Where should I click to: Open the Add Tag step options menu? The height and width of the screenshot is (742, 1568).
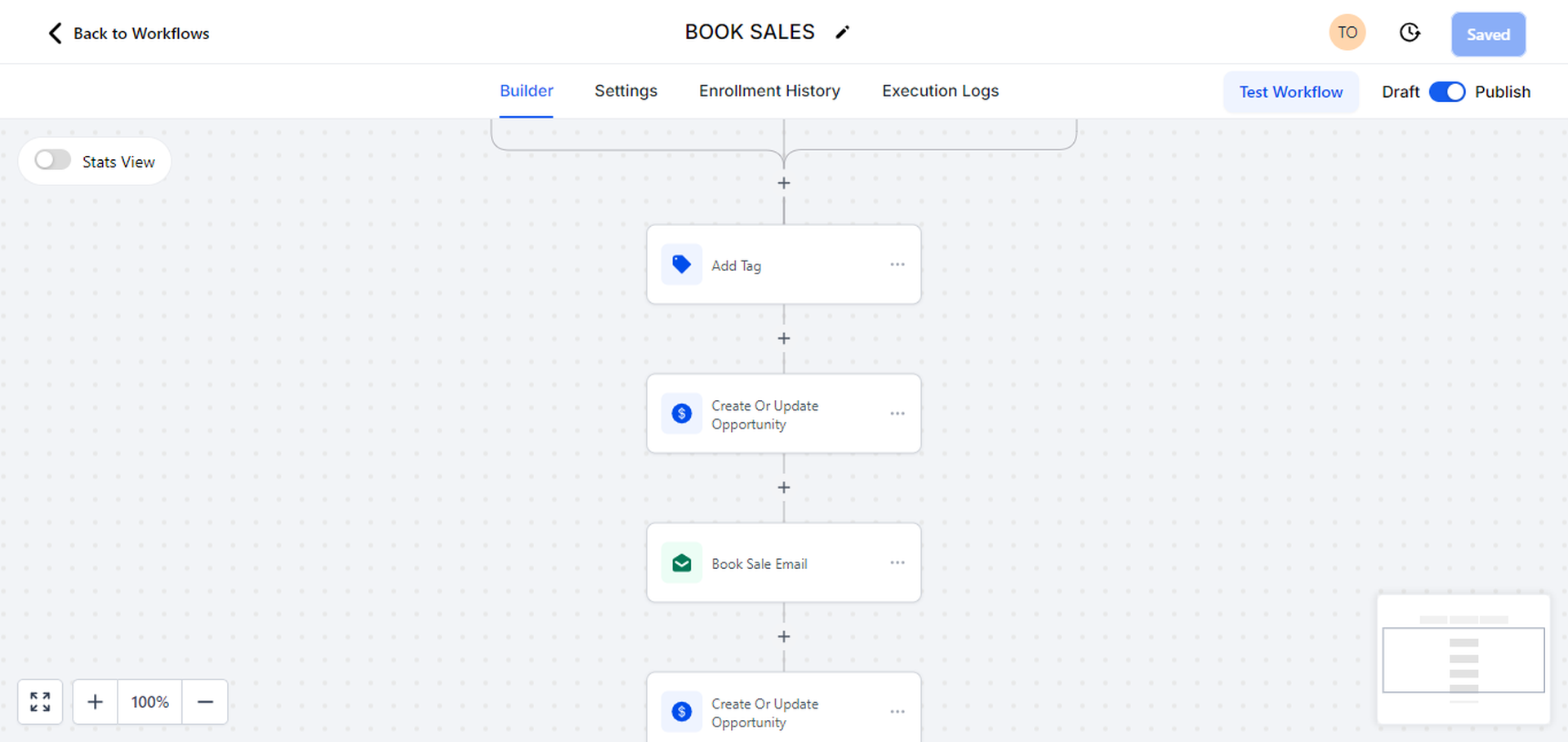pos(898,264)
